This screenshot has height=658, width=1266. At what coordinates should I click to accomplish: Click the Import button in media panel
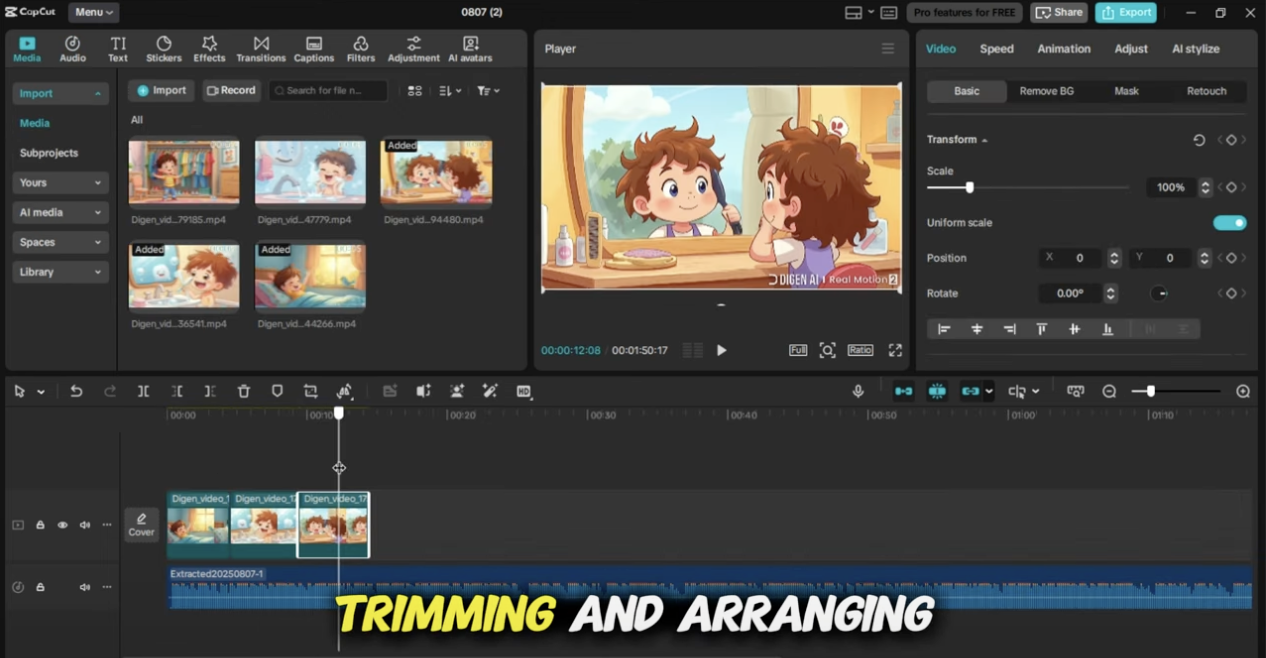(x=161, y=91)
